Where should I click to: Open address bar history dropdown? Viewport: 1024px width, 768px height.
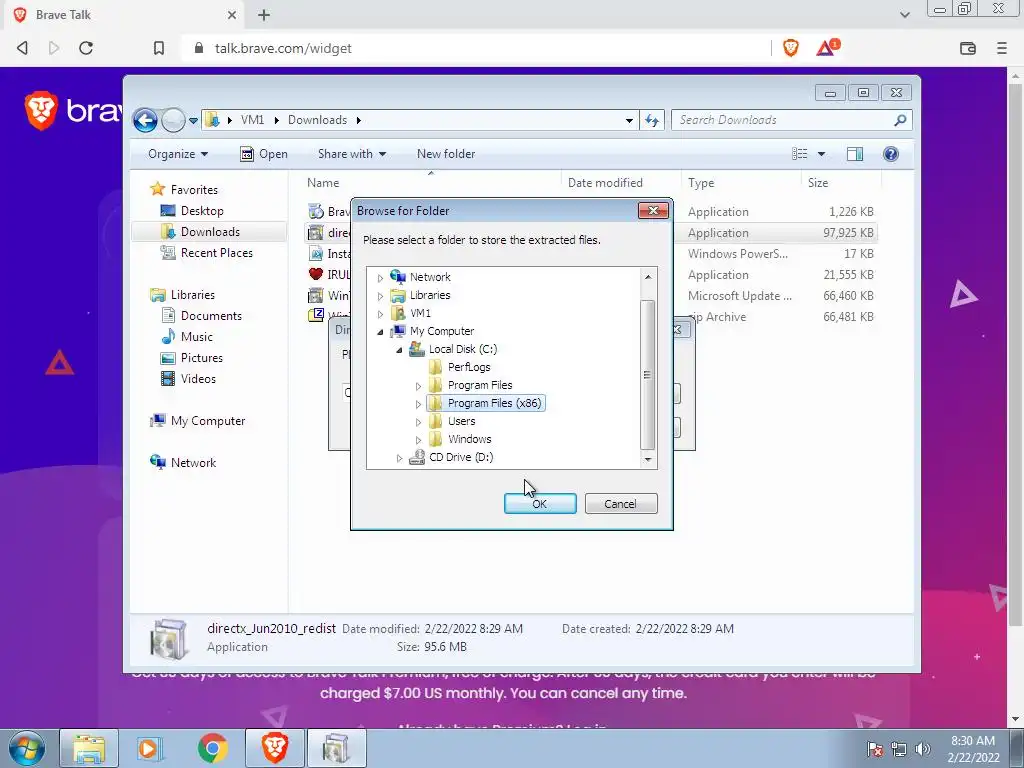pyautogui.click(x=629, y=120)
